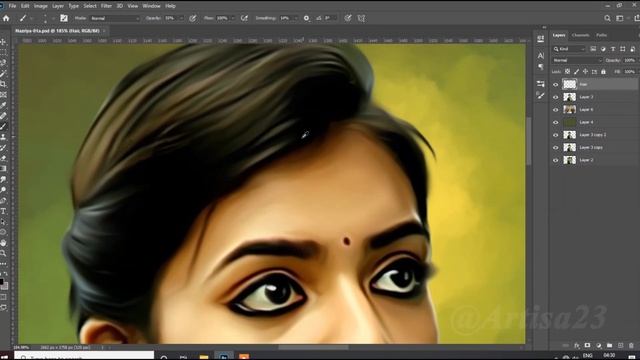Open the brush preset picker arrow
The width and height of the screenshot is (640, 360).
tap(32, 18)
